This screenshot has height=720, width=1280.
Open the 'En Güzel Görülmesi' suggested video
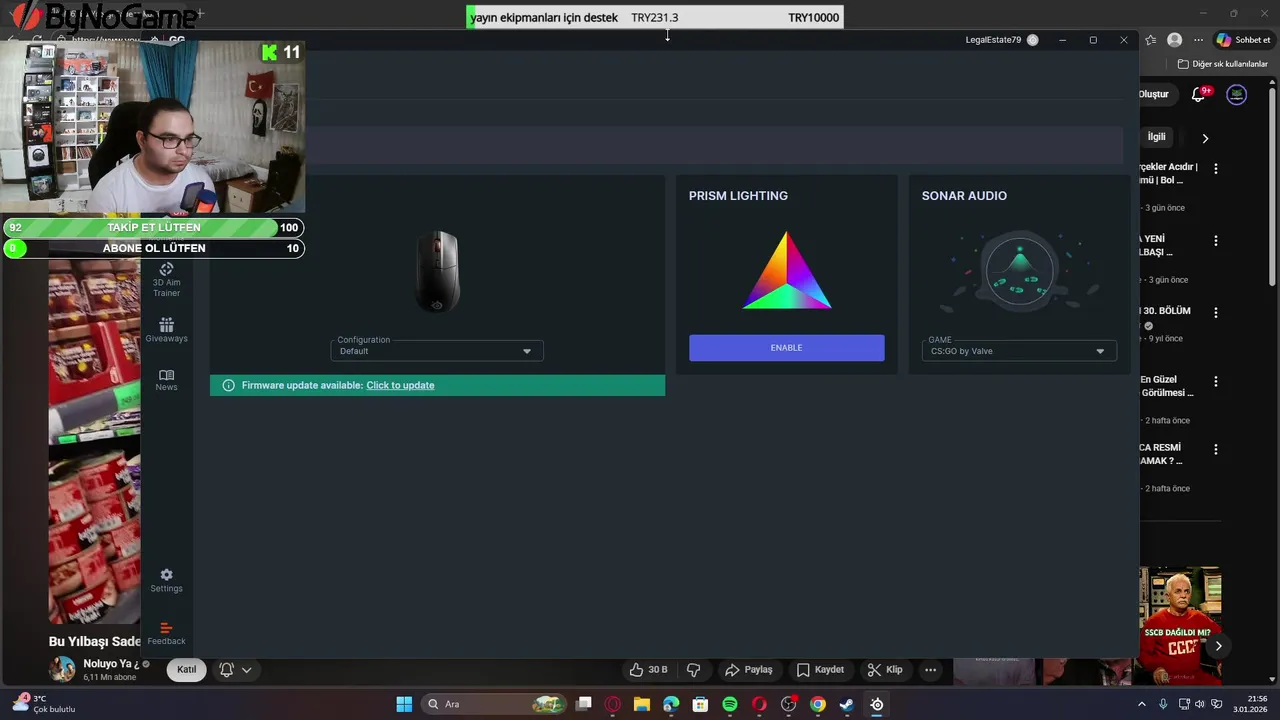[x=1167, y=386]
